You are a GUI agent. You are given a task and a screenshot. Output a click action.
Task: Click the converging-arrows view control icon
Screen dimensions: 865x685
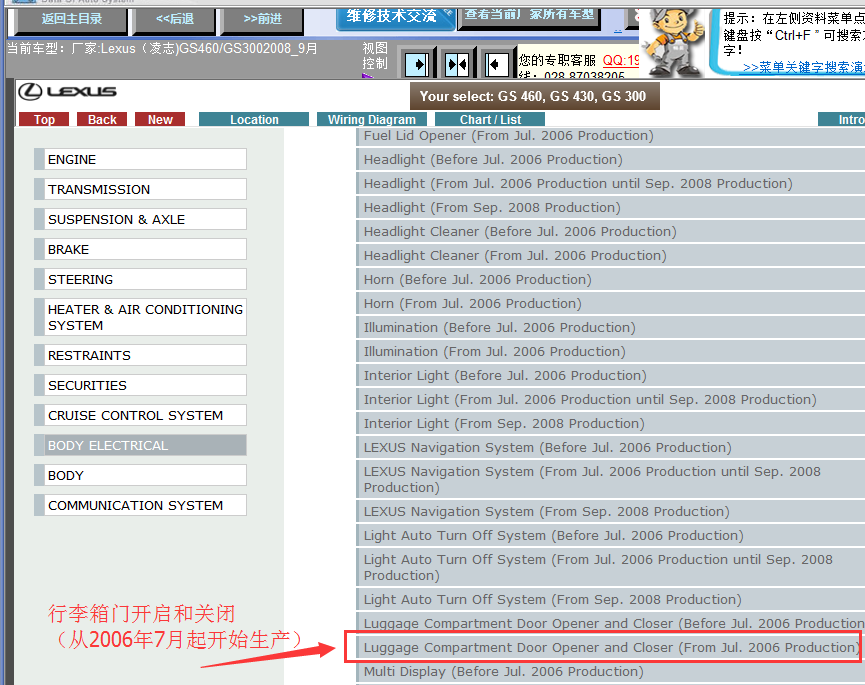[x=457, y=65]
